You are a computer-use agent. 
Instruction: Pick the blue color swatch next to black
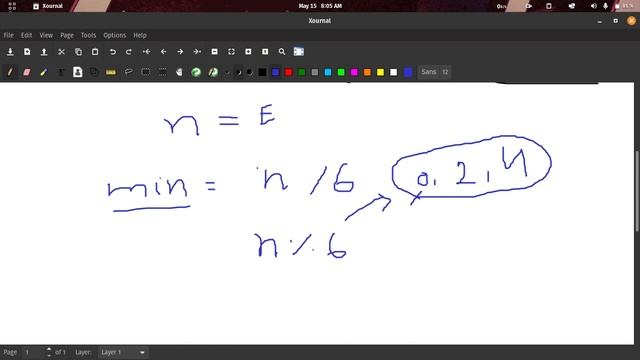(276, 72)
